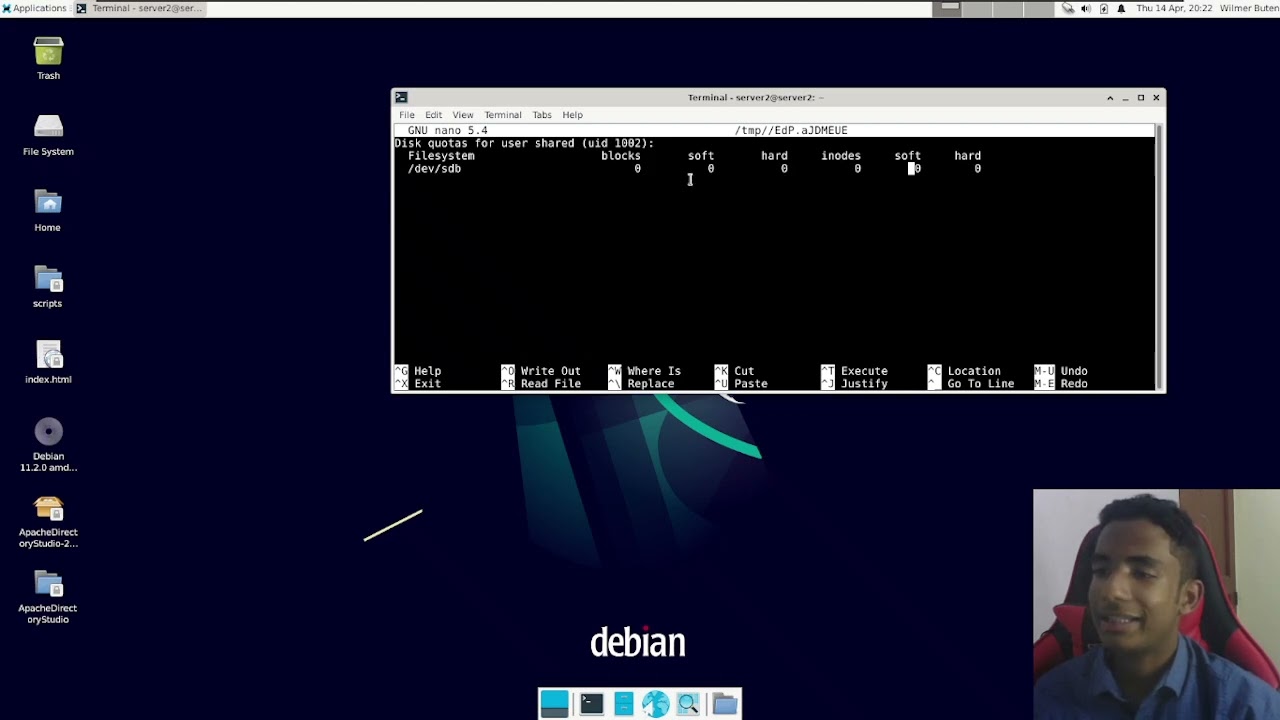Open the Edit menu in Terminal

(x=433, y=115)
